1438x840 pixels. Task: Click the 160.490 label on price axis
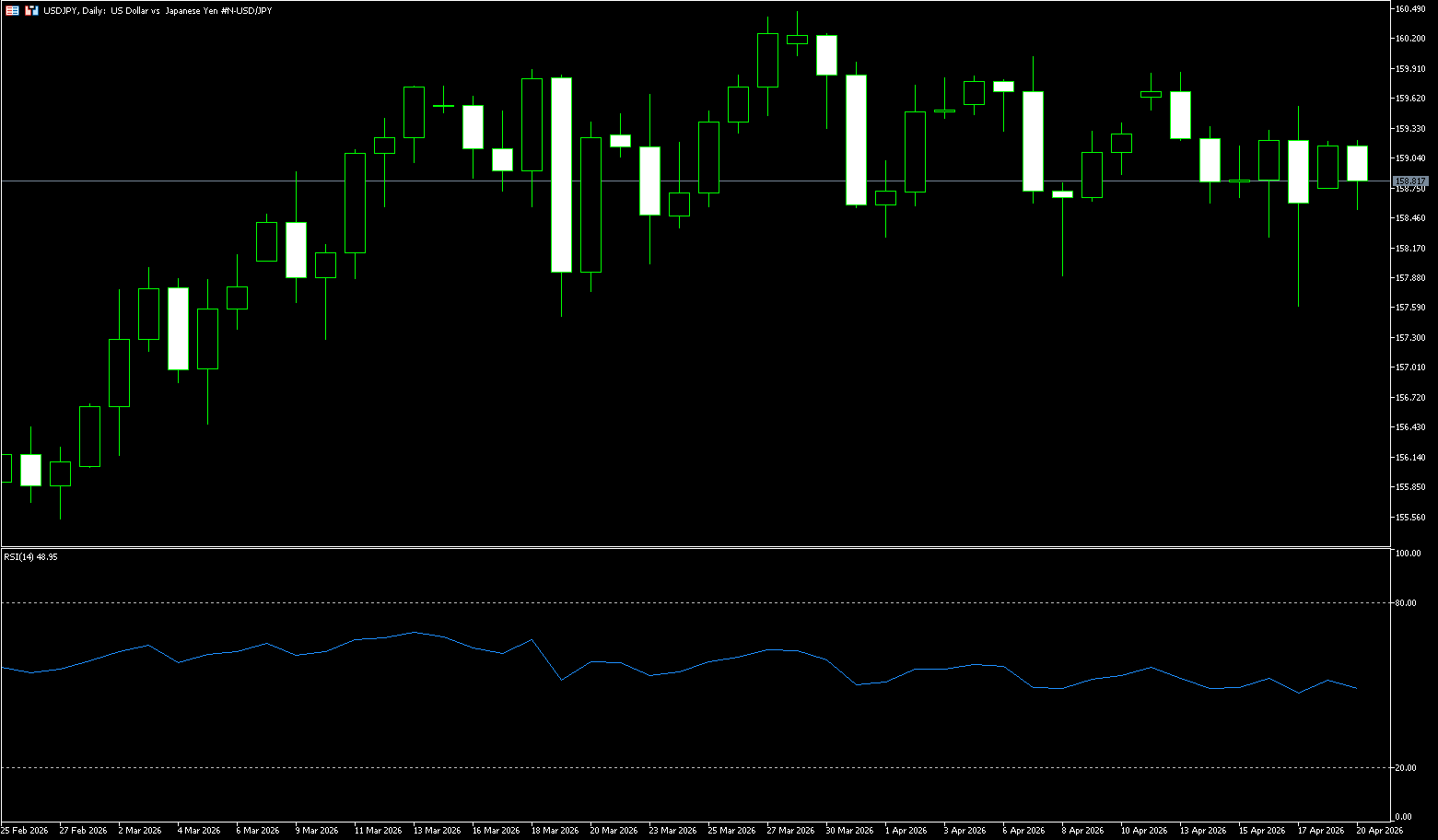1410,8
